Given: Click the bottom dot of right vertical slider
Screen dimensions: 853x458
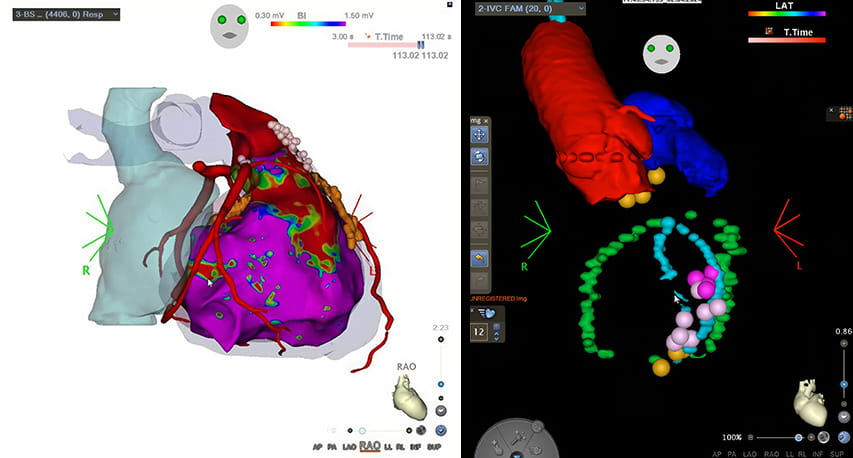Looking at the screenshot, I should tap(844, 404).
